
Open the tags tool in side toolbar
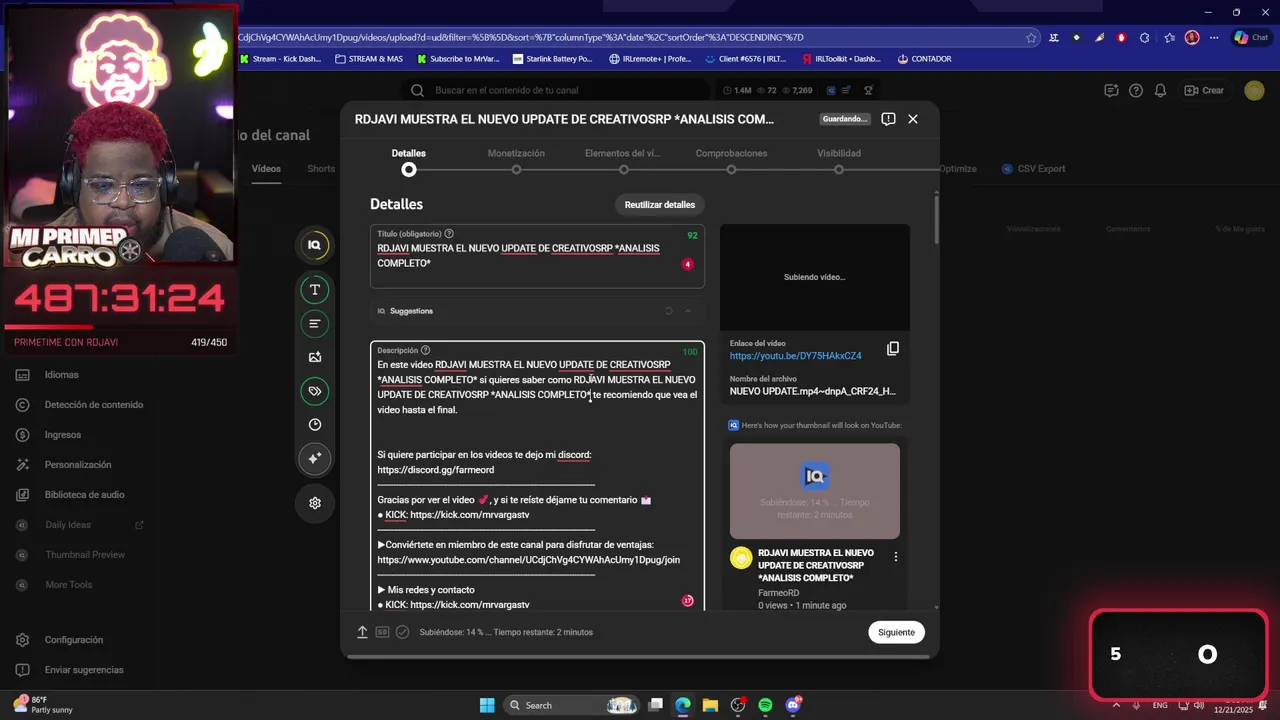315,391
